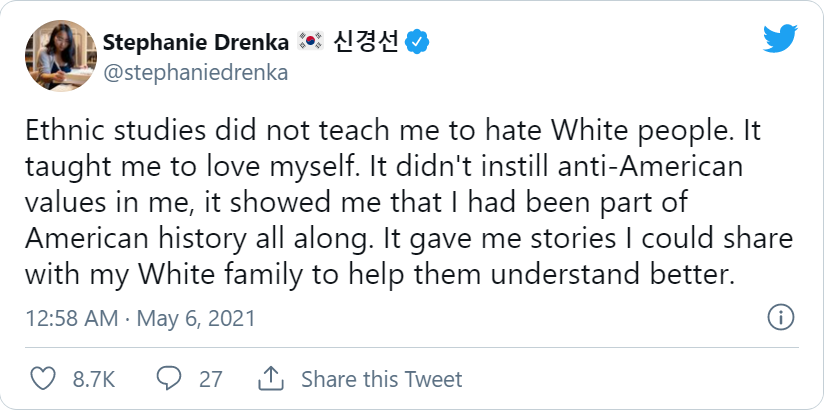The image size is (829, 411).
Task: Click the tweet line starting 'Ethnic studies'
Action: (393, 131)
